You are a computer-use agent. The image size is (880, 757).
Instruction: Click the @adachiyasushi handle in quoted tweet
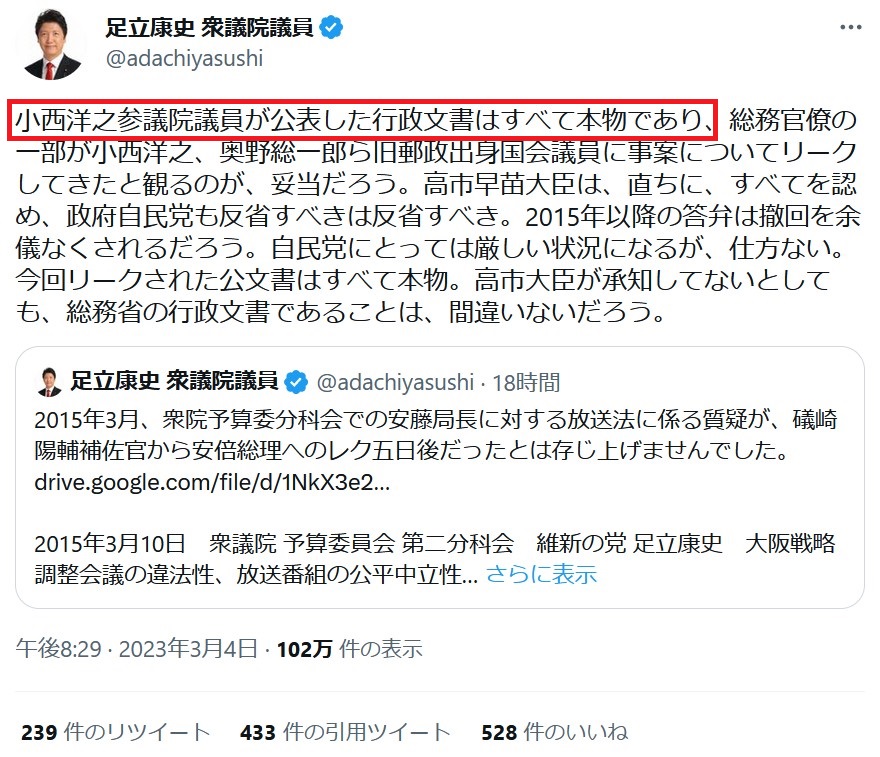(396, 383)
